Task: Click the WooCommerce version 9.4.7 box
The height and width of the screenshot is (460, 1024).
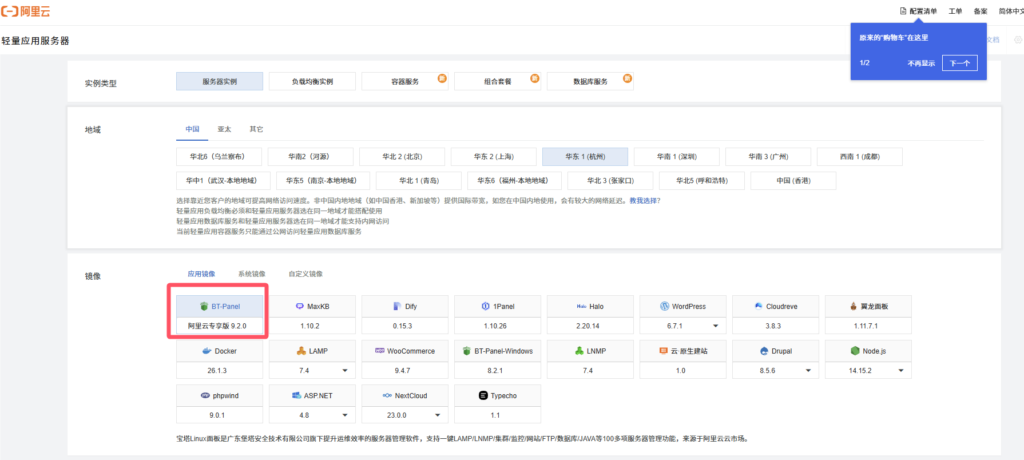Action: pos(405,370)
